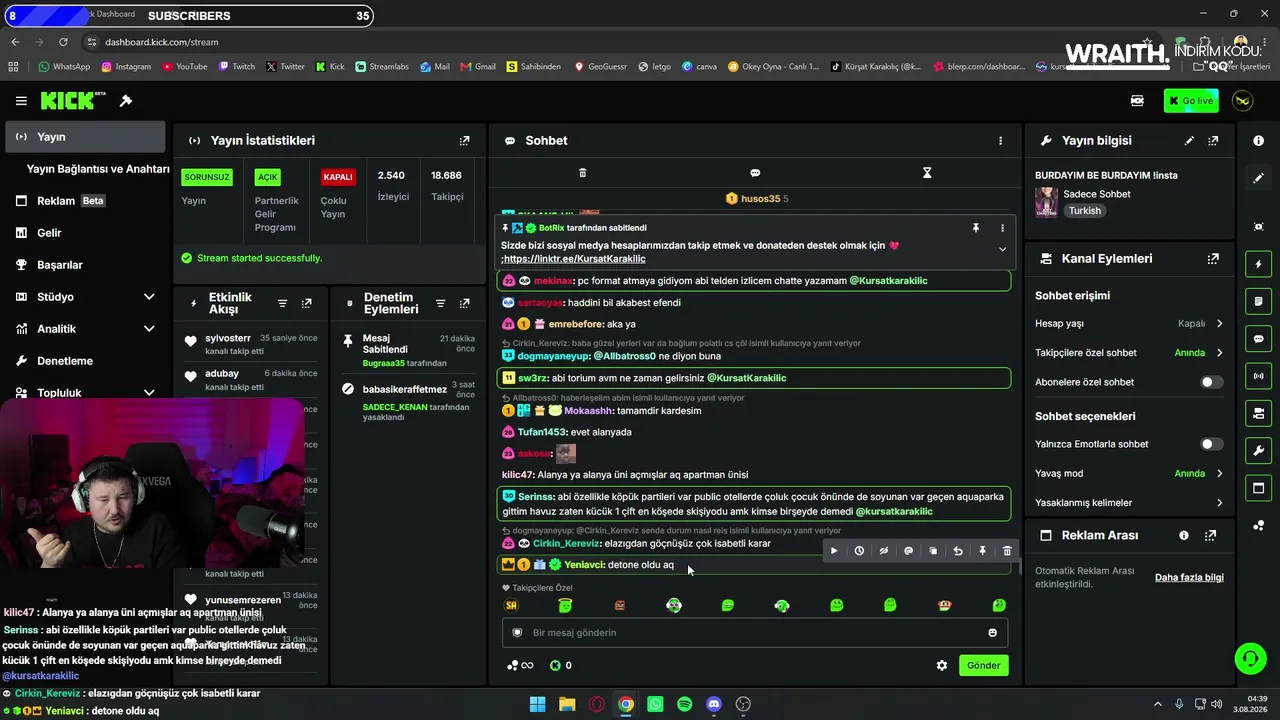This screenshot has width=1280, height=720.
Task: Pop out the Yayın bilgisi panel
Action: 1213,141
